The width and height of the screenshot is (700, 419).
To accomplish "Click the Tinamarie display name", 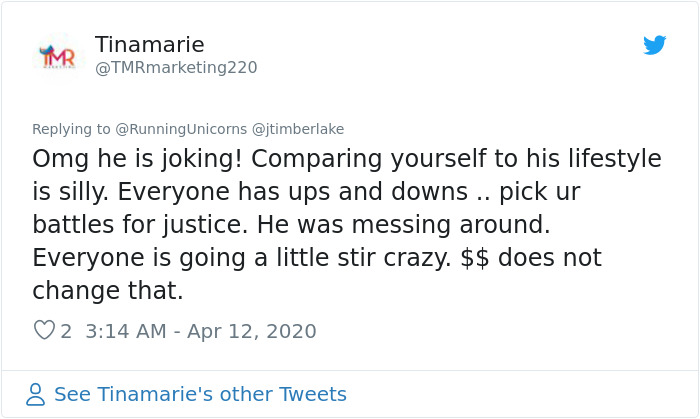I will pos(149,44).
